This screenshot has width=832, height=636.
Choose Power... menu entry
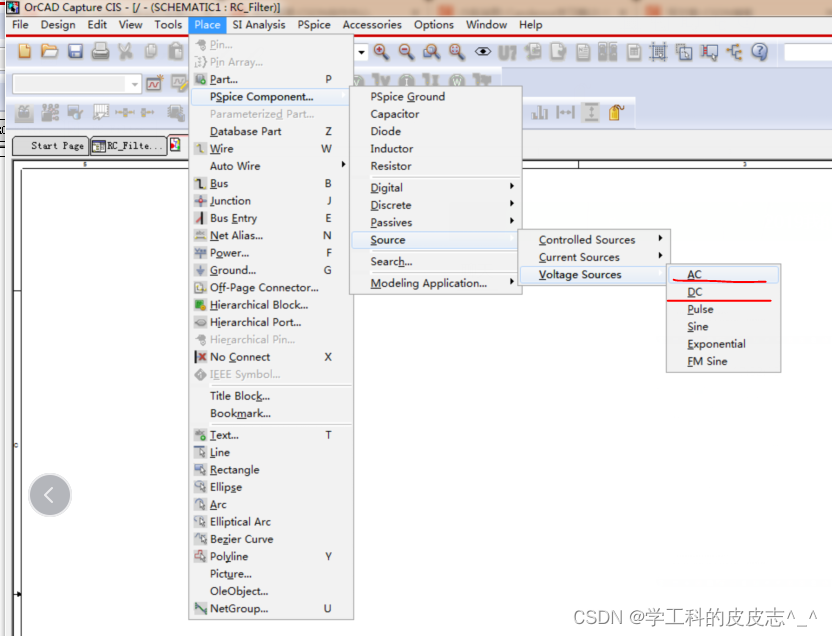(x=271, y=253)
